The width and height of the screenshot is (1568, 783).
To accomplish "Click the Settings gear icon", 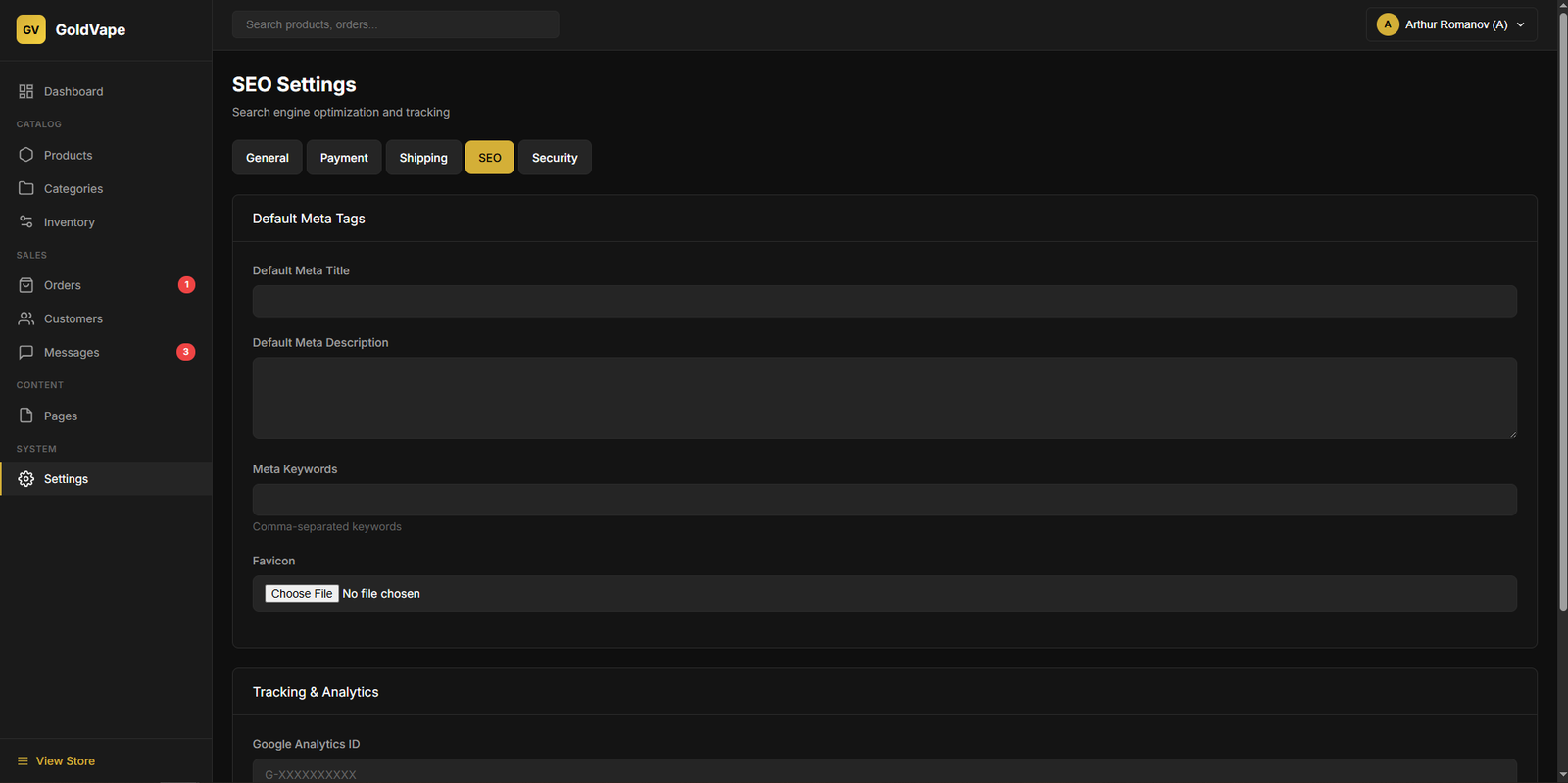I will pyautogui.click(x=26, y=479).
